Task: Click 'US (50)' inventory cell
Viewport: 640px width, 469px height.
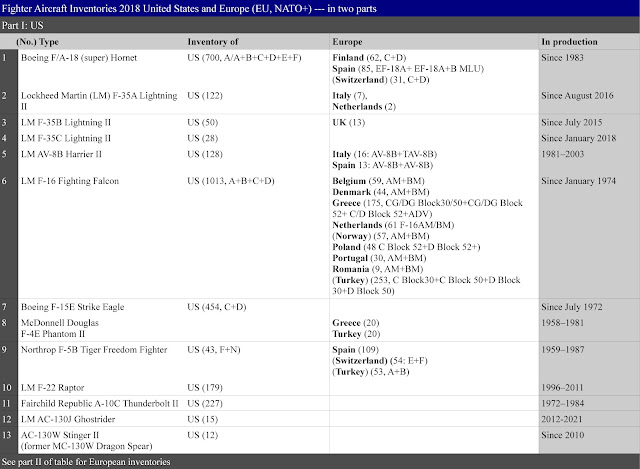Action: 202,122
